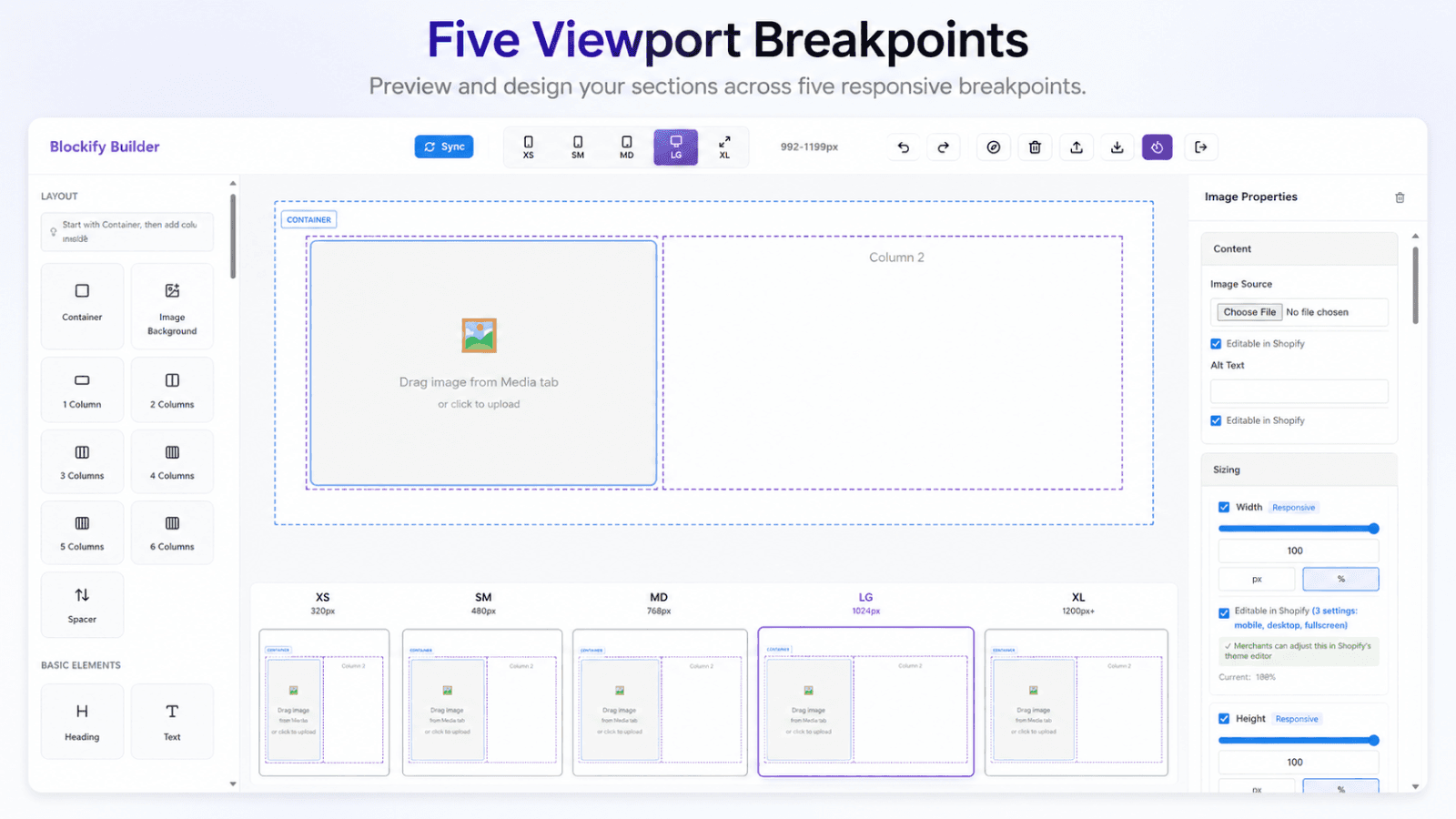The height and width of the screenshot is (819, 1456).
Task: Click the Sizing section header
Action: click(1299, 470)
